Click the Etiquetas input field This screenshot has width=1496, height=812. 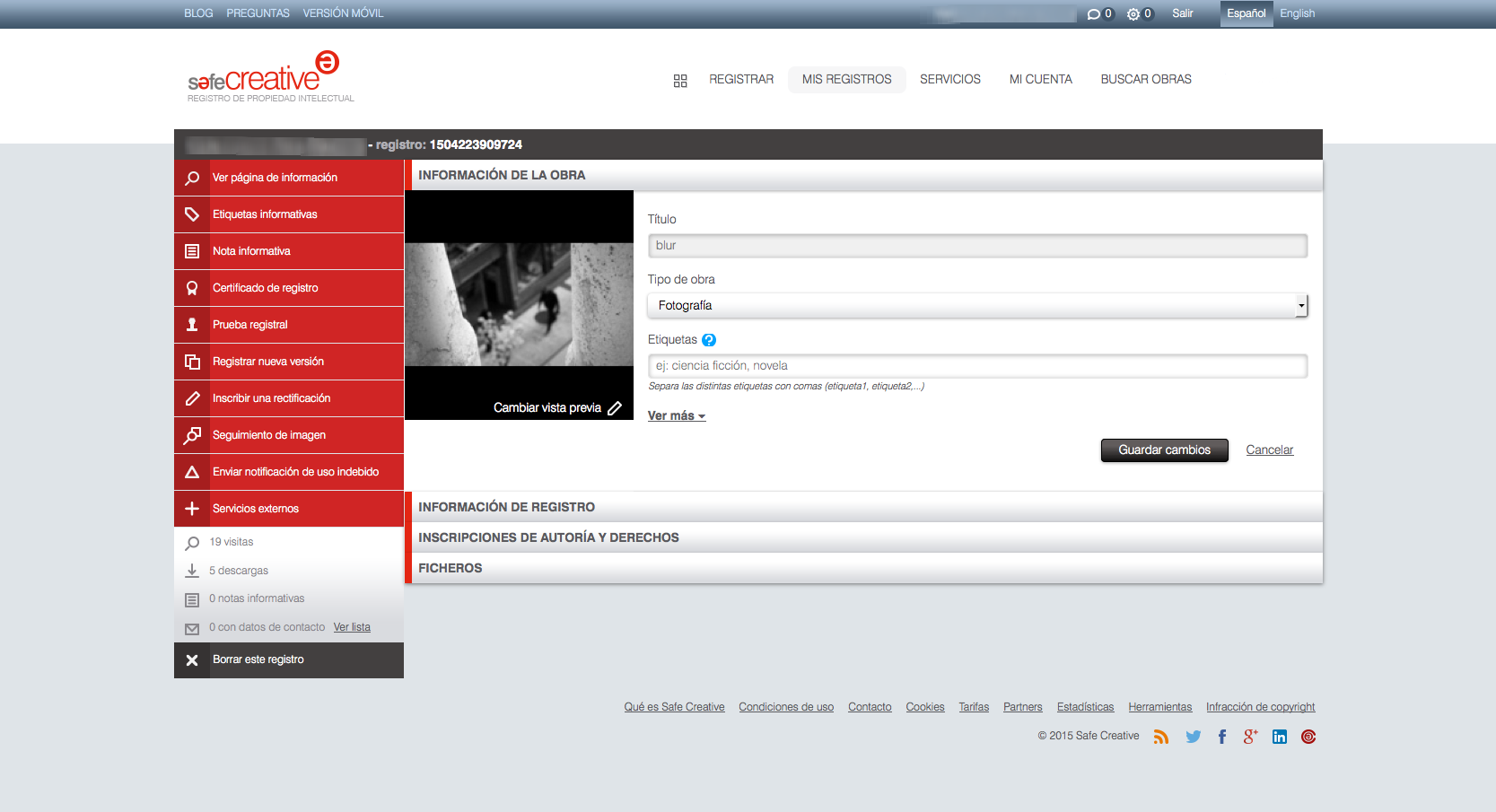(x=977, y=366)
